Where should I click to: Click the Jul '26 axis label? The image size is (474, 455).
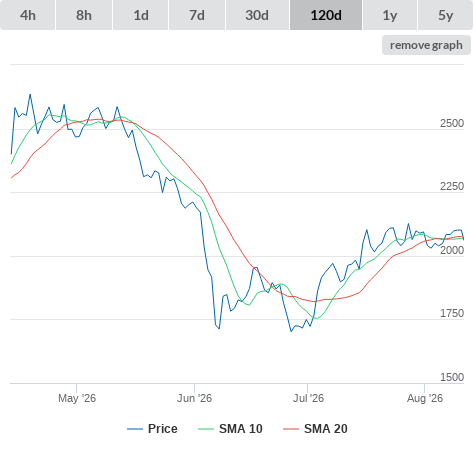point(308,398)
